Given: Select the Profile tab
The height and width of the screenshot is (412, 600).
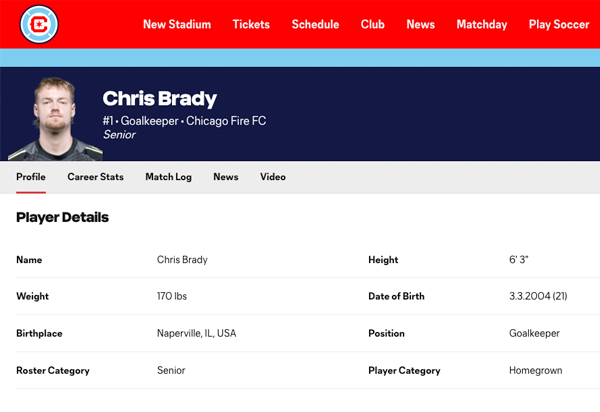Looking at the screenshot, I should tap(31, 177).
